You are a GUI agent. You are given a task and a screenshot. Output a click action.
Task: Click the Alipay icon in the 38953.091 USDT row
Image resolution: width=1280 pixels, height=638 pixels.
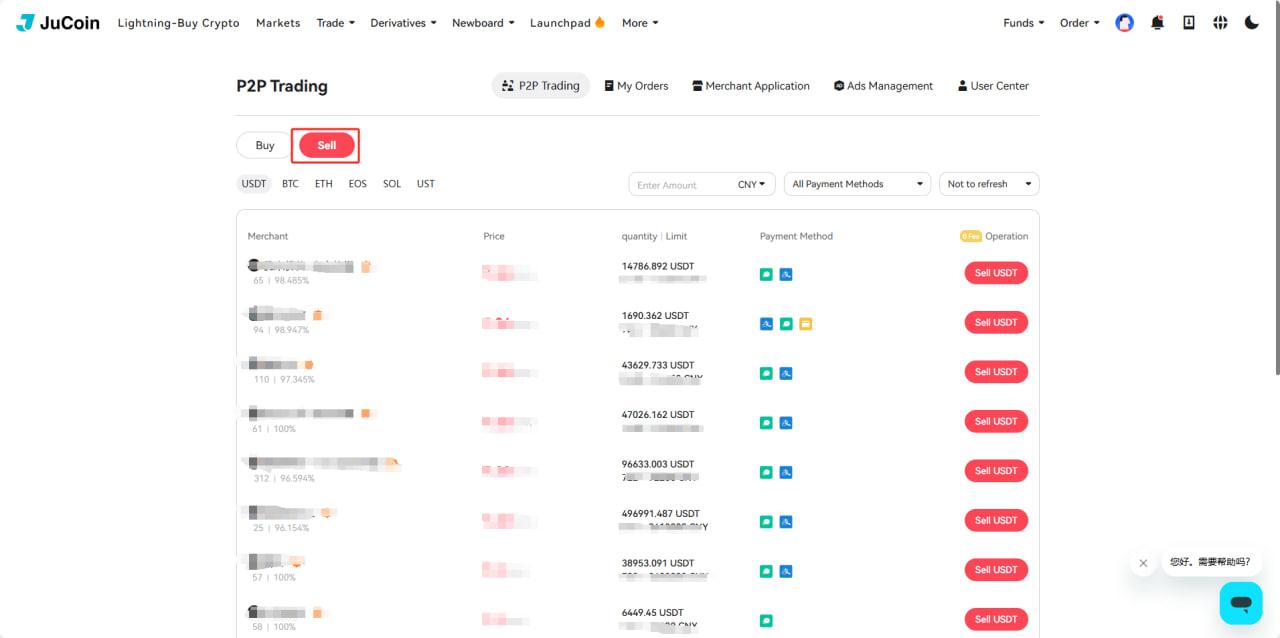[786, 571]
